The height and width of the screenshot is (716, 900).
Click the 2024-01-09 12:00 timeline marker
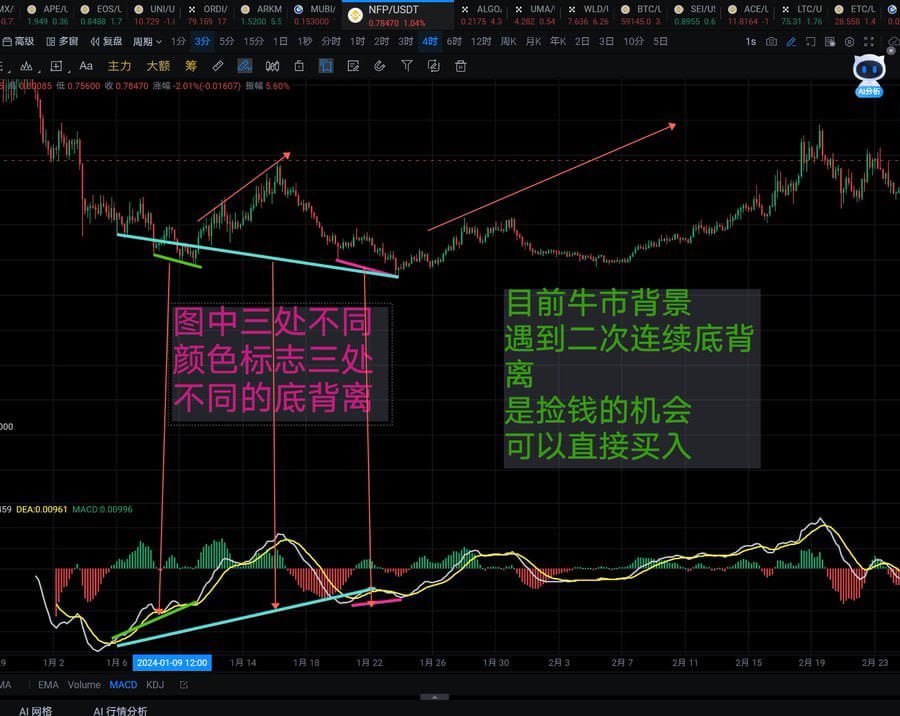170,662
